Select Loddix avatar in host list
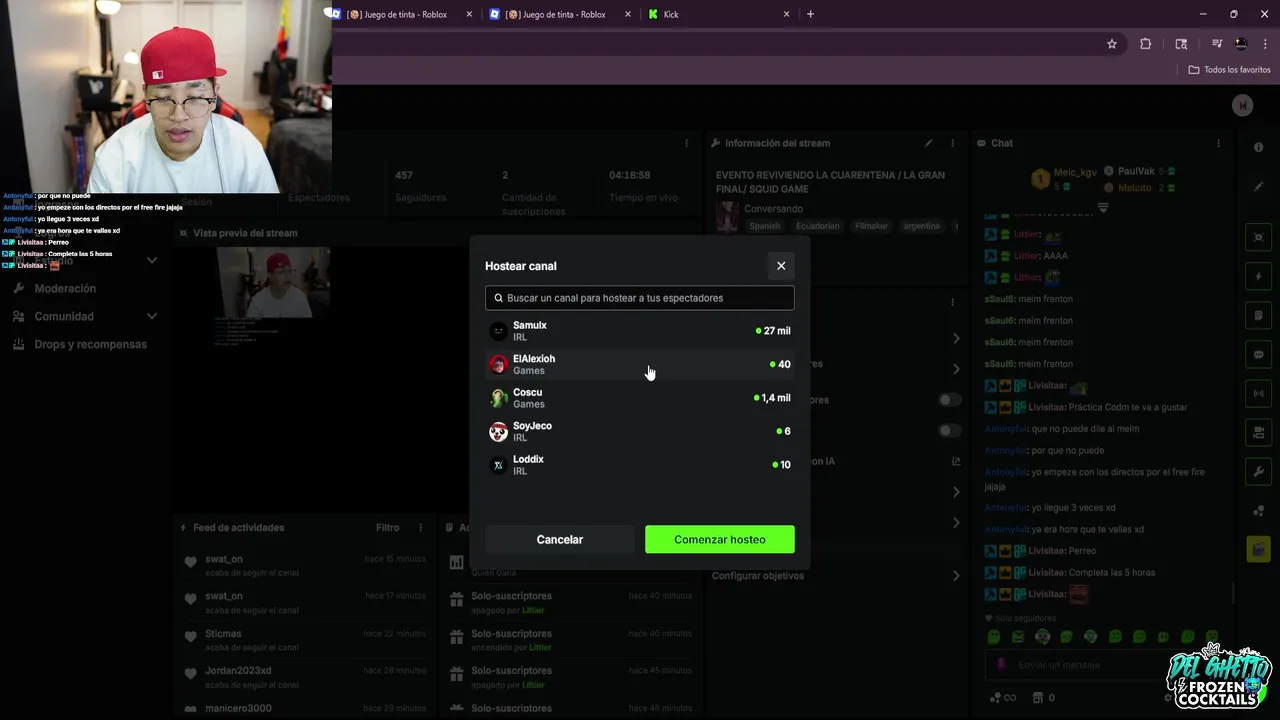1280x720 pixels. pos(498,465)
